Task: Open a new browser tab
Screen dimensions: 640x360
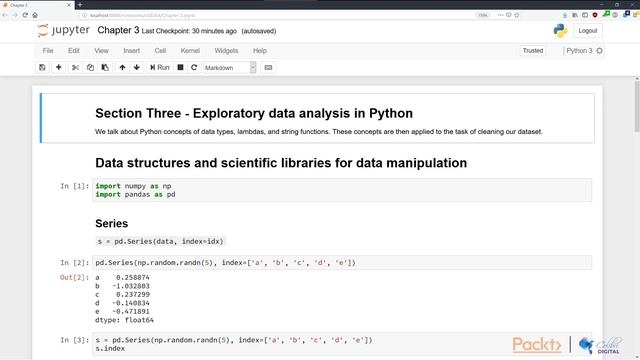Action: [x=80, y=5]
